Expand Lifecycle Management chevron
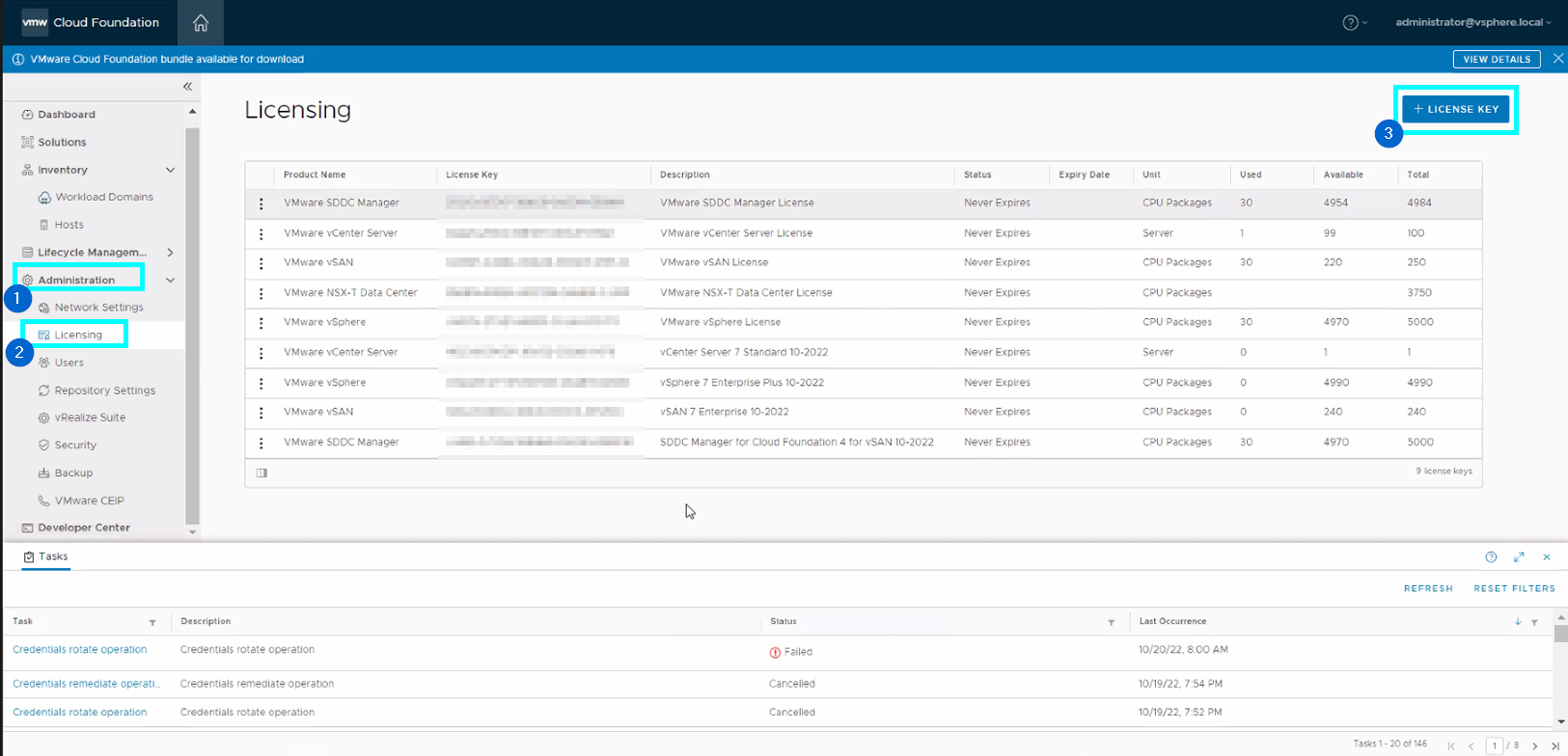Screen dimensions: 1568x756 coord(171,253)
